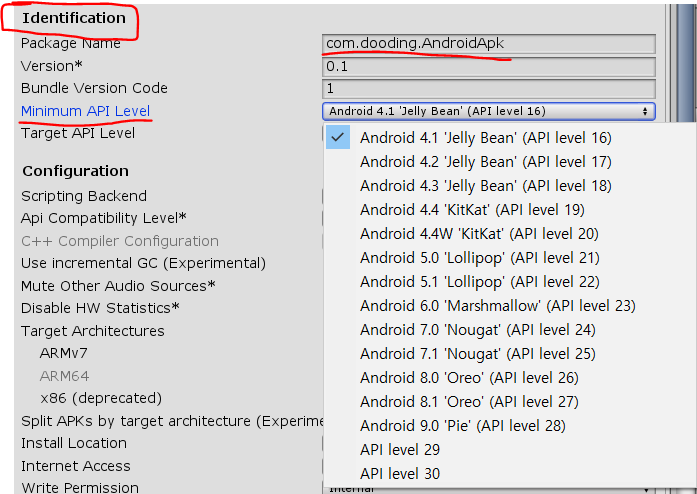Choose Android 8.0 'Oreo' API level 26
Screen dimensions: 697x494
[469, 378]
